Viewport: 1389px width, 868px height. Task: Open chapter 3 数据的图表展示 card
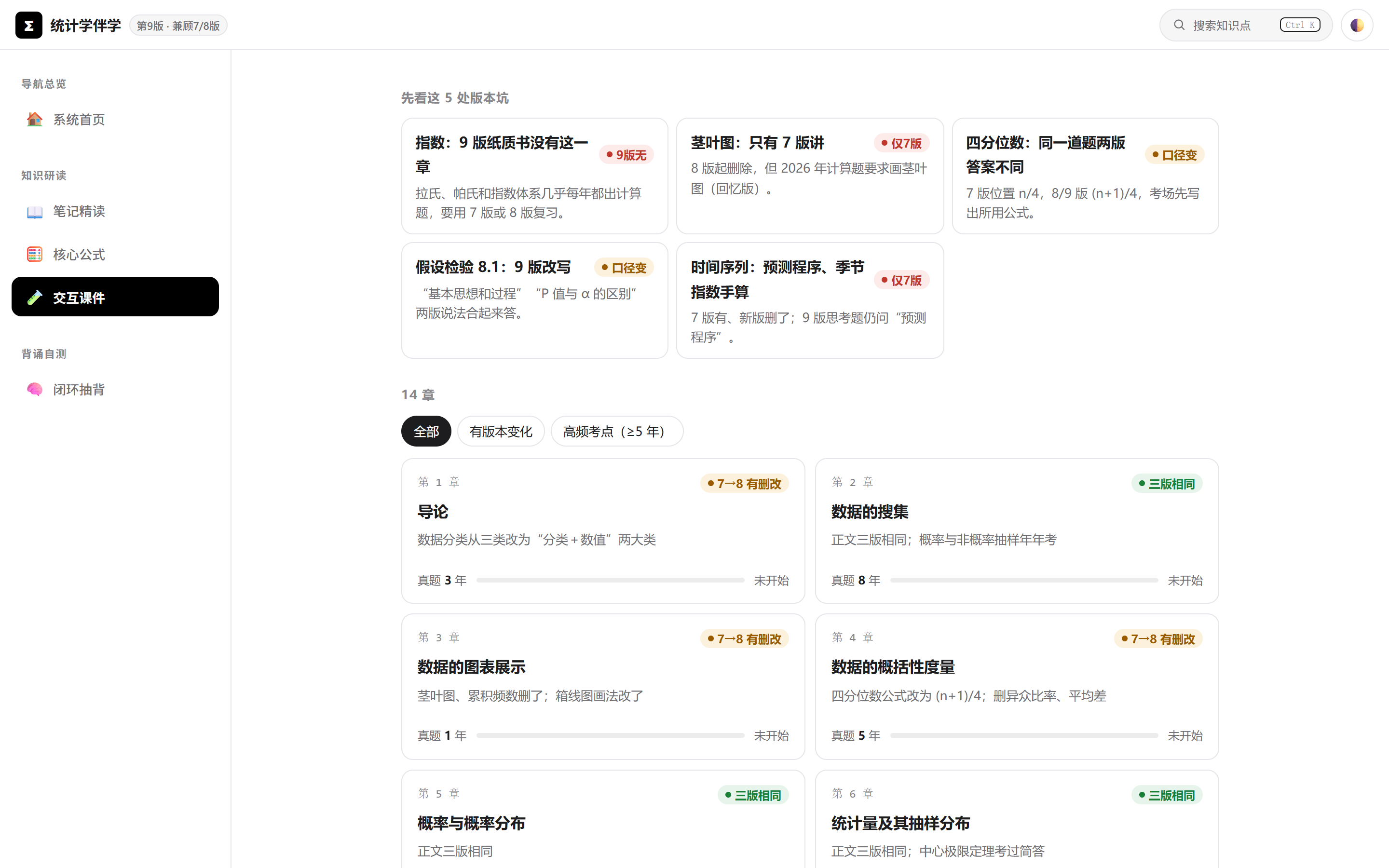point(603,687)
